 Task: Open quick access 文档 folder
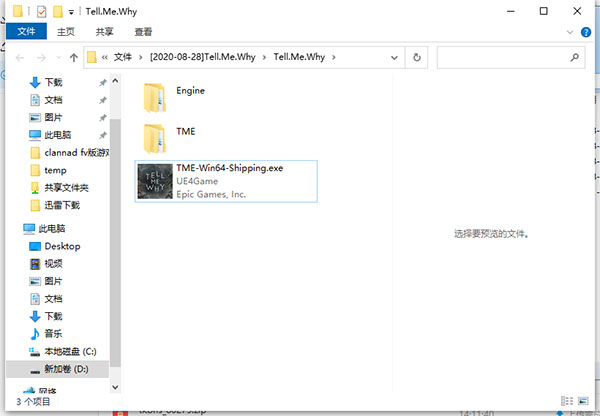click(54, 100)
